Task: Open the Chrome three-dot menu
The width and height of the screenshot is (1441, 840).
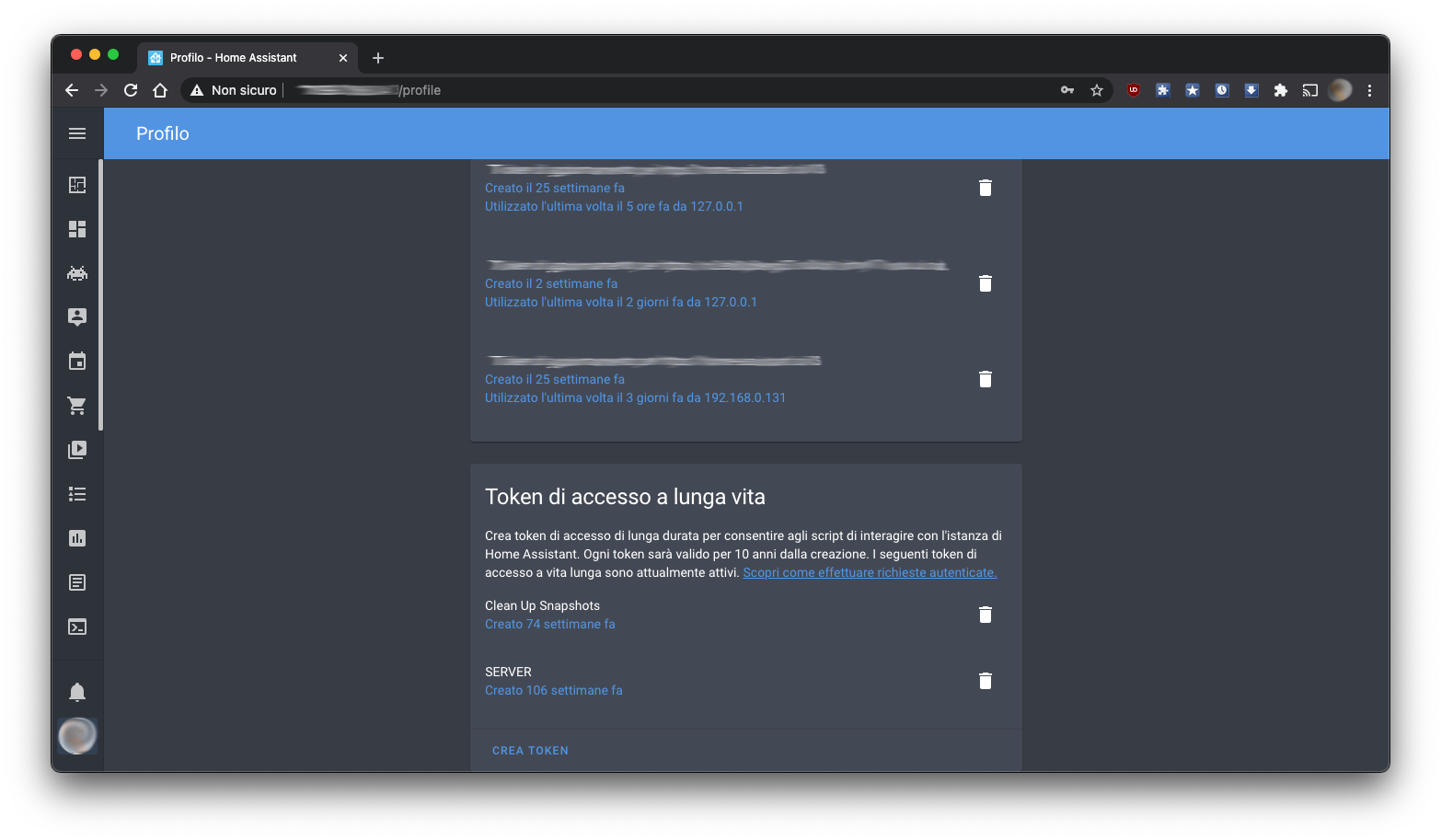Action: pyautogui.click(x=1369, y=90)
